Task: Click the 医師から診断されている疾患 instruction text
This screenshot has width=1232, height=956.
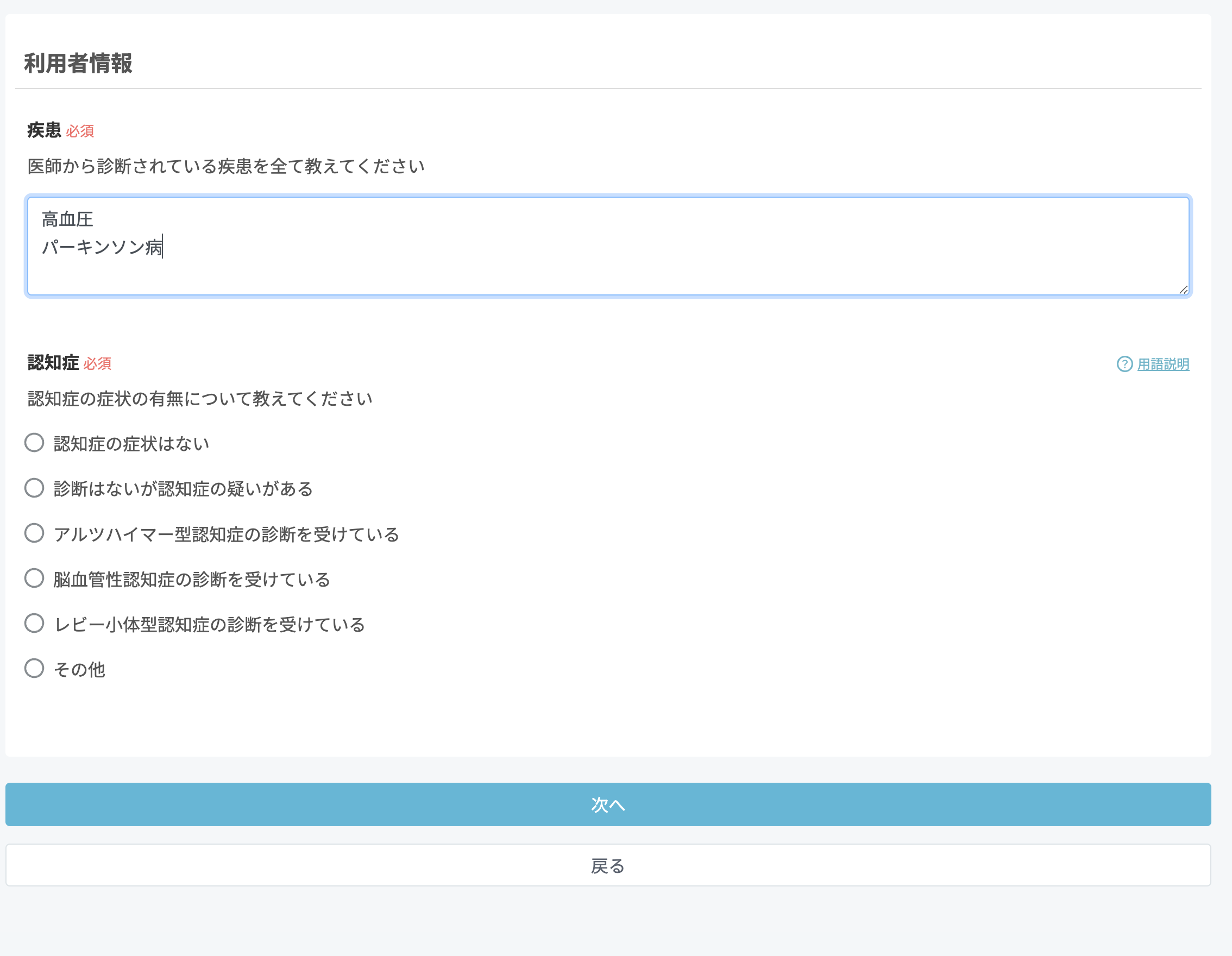Action: pos(225,166)
